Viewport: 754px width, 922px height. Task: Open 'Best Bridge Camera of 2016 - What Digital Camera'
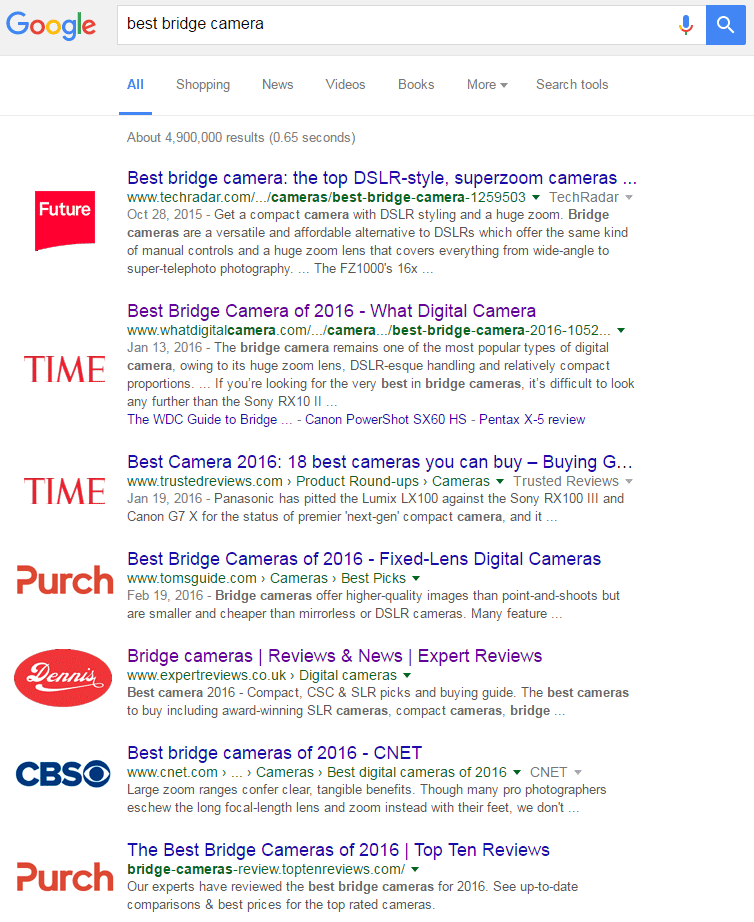(x=331, y=311)
